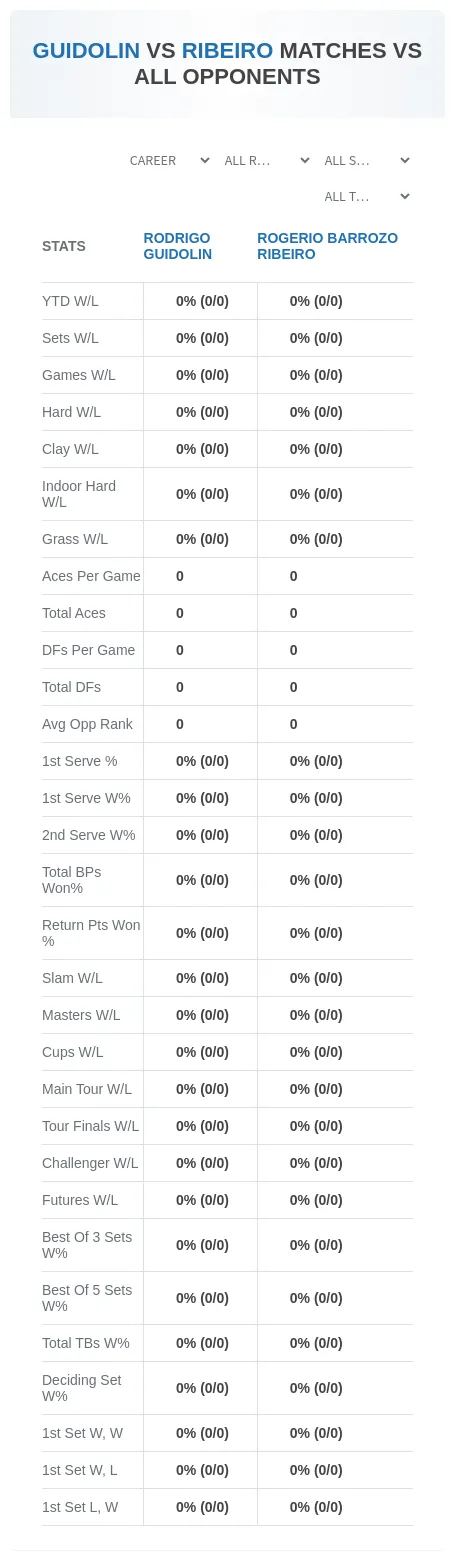Click Guidolin's Grass W/L value

202,539
